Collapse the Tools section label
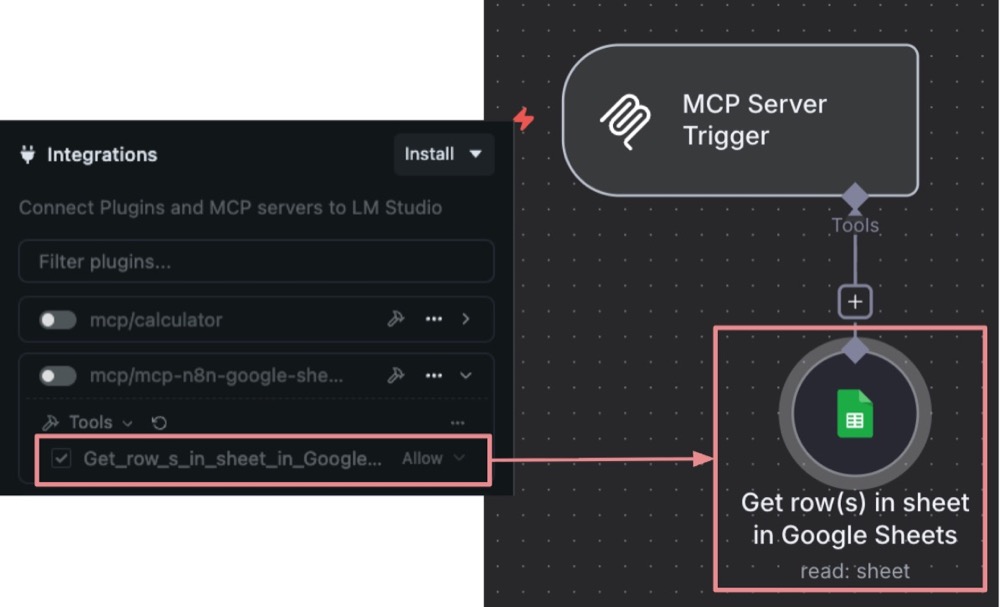 coord(88,423)
